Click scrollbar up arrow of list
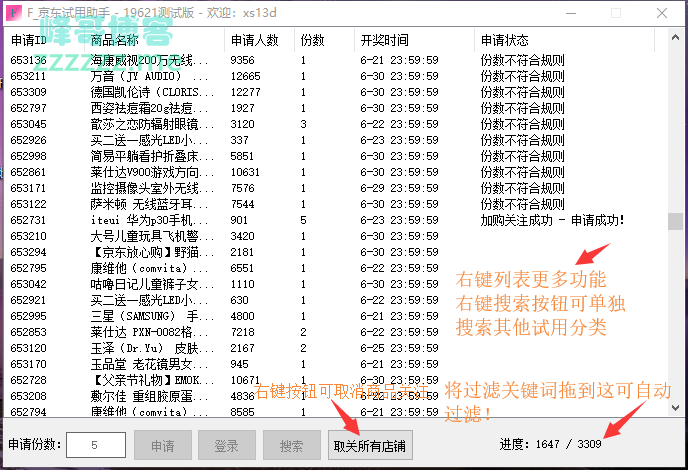 [x=675, y=40]
